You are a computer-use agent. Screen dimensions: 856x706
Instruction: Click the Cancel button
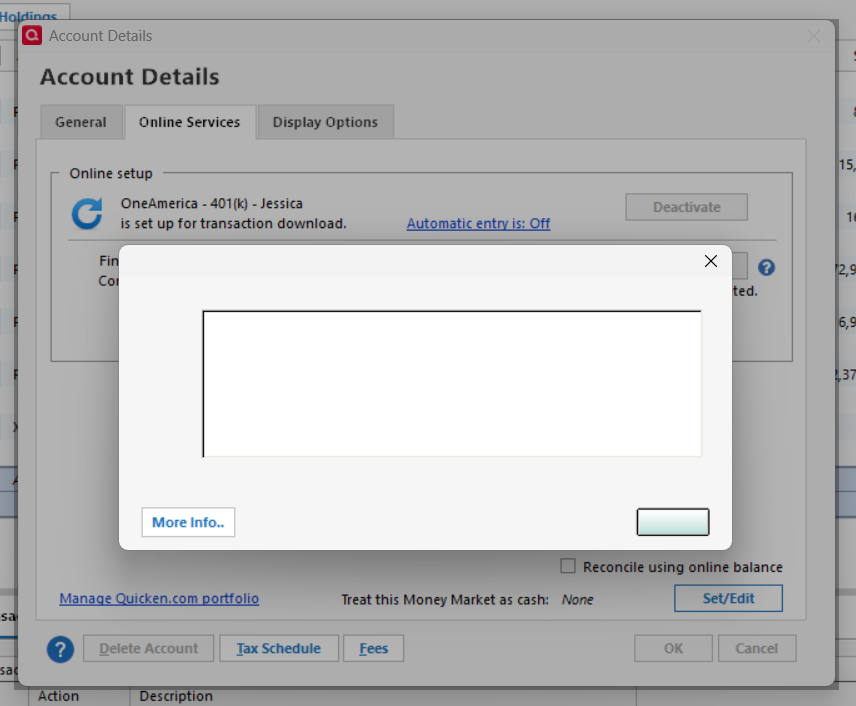pos(757,648)
